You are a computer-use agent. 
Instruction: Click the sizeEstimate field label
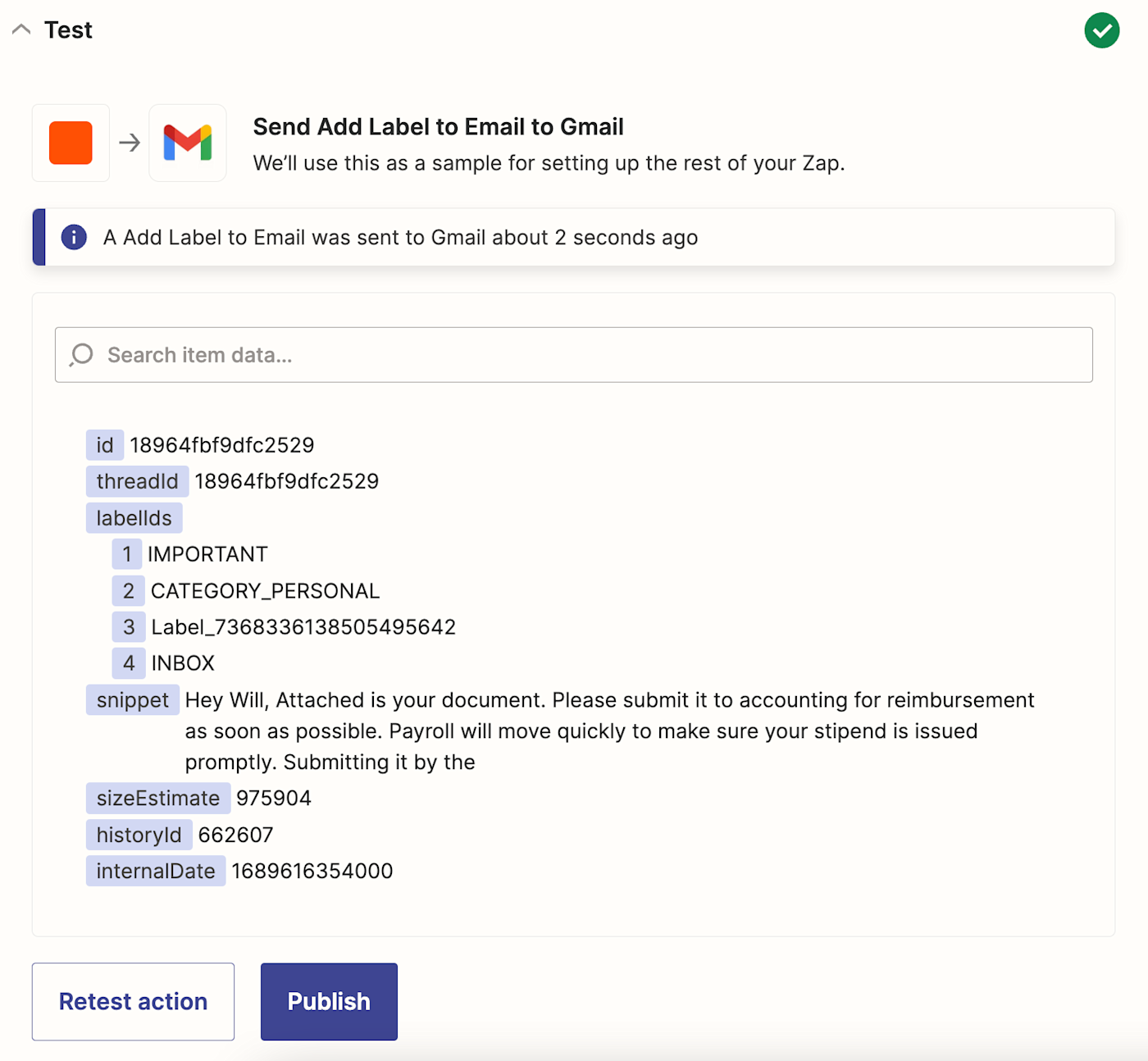(157, 799)
